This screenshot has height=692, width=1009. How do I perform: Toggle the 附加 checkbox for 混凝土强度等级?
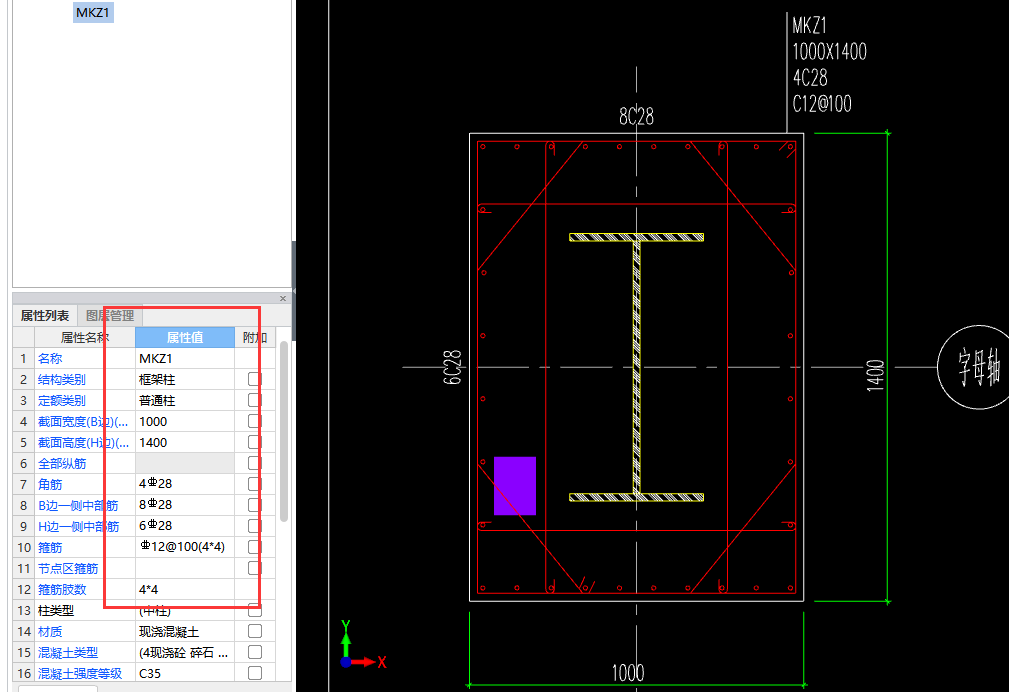click(x=255, y=673)
